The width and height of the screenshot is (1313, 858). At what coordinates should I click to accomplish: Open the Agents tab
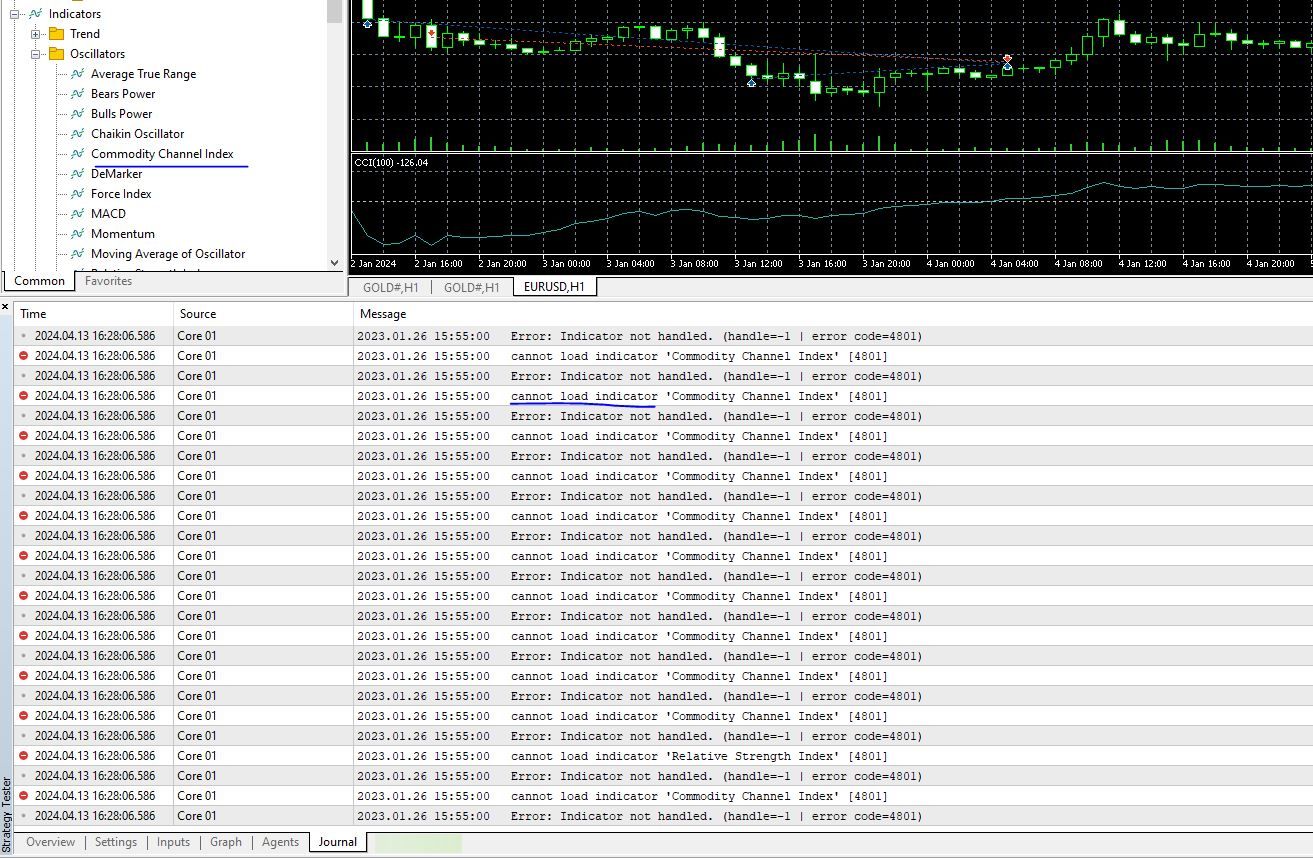[280, 842]
